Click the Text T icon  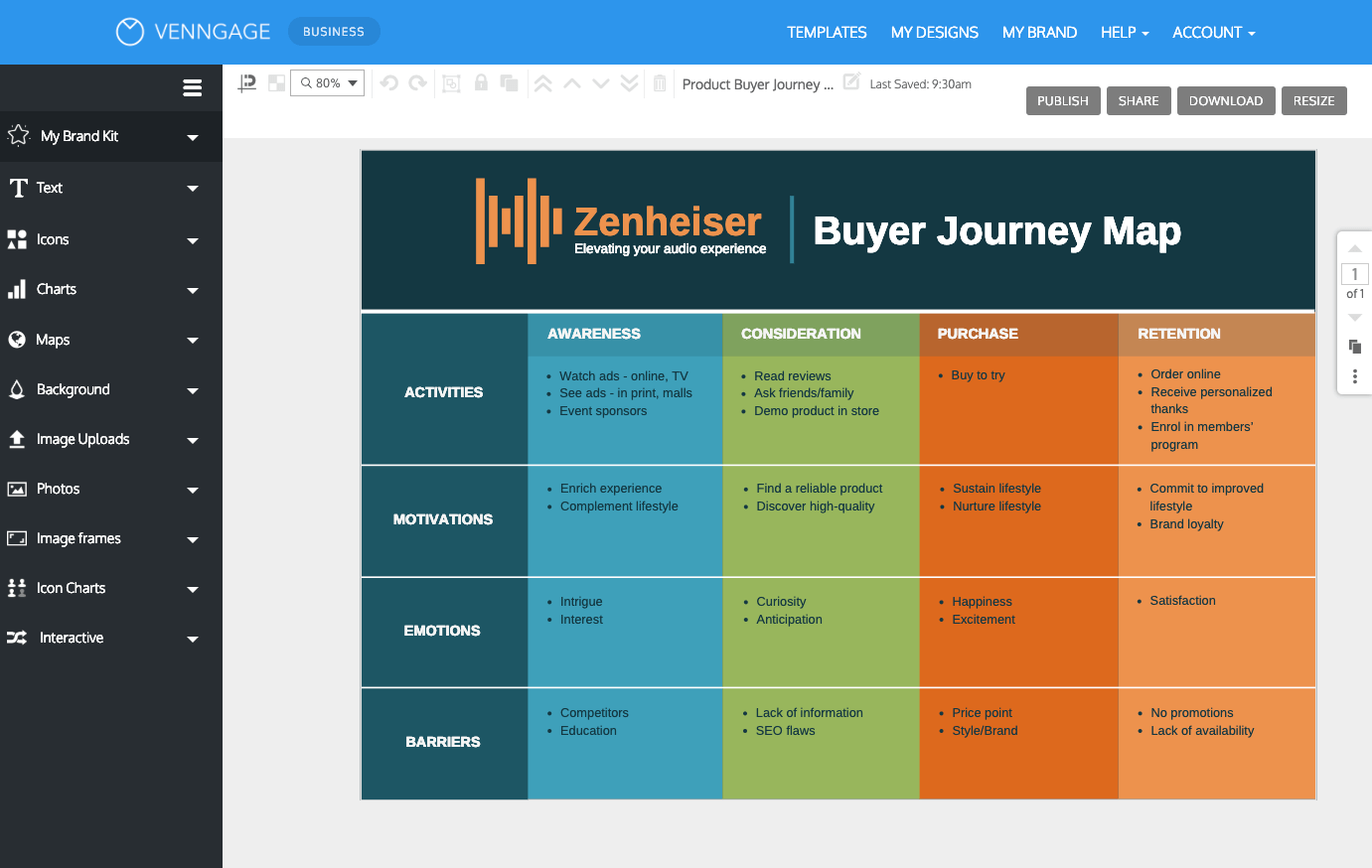pyautogui.click(x=18, y=188)
